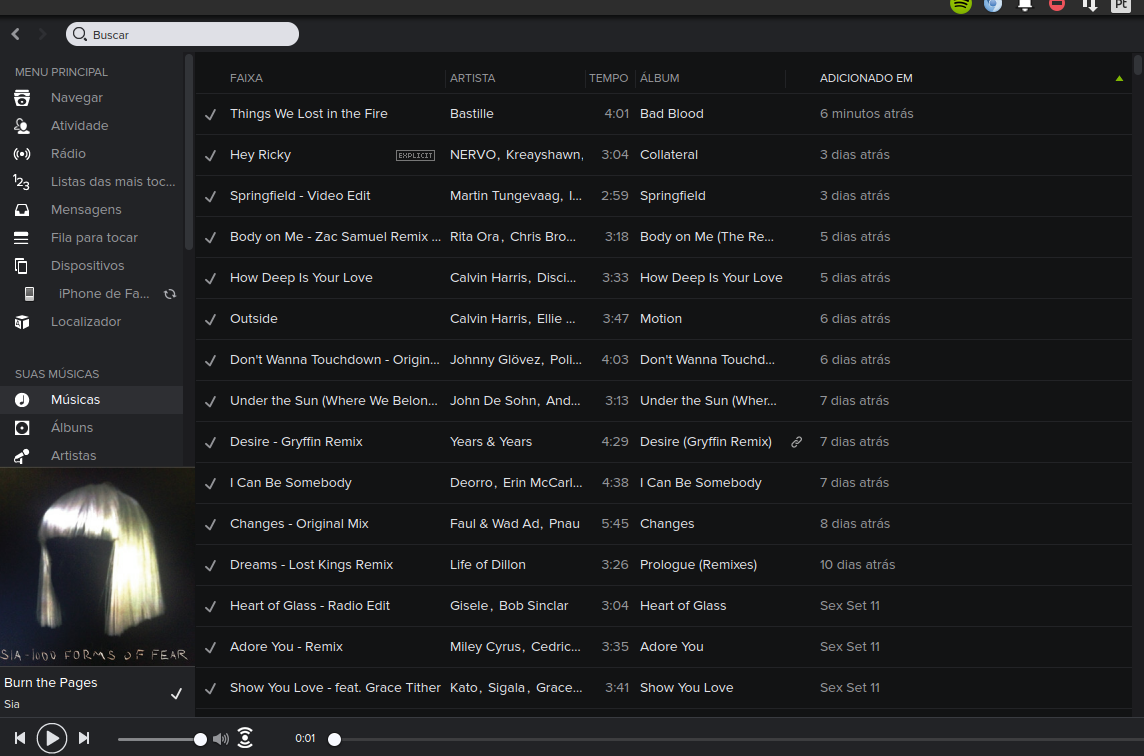
Task: Click the Burn the Pages now-playing title
Action: coord(50,682)
